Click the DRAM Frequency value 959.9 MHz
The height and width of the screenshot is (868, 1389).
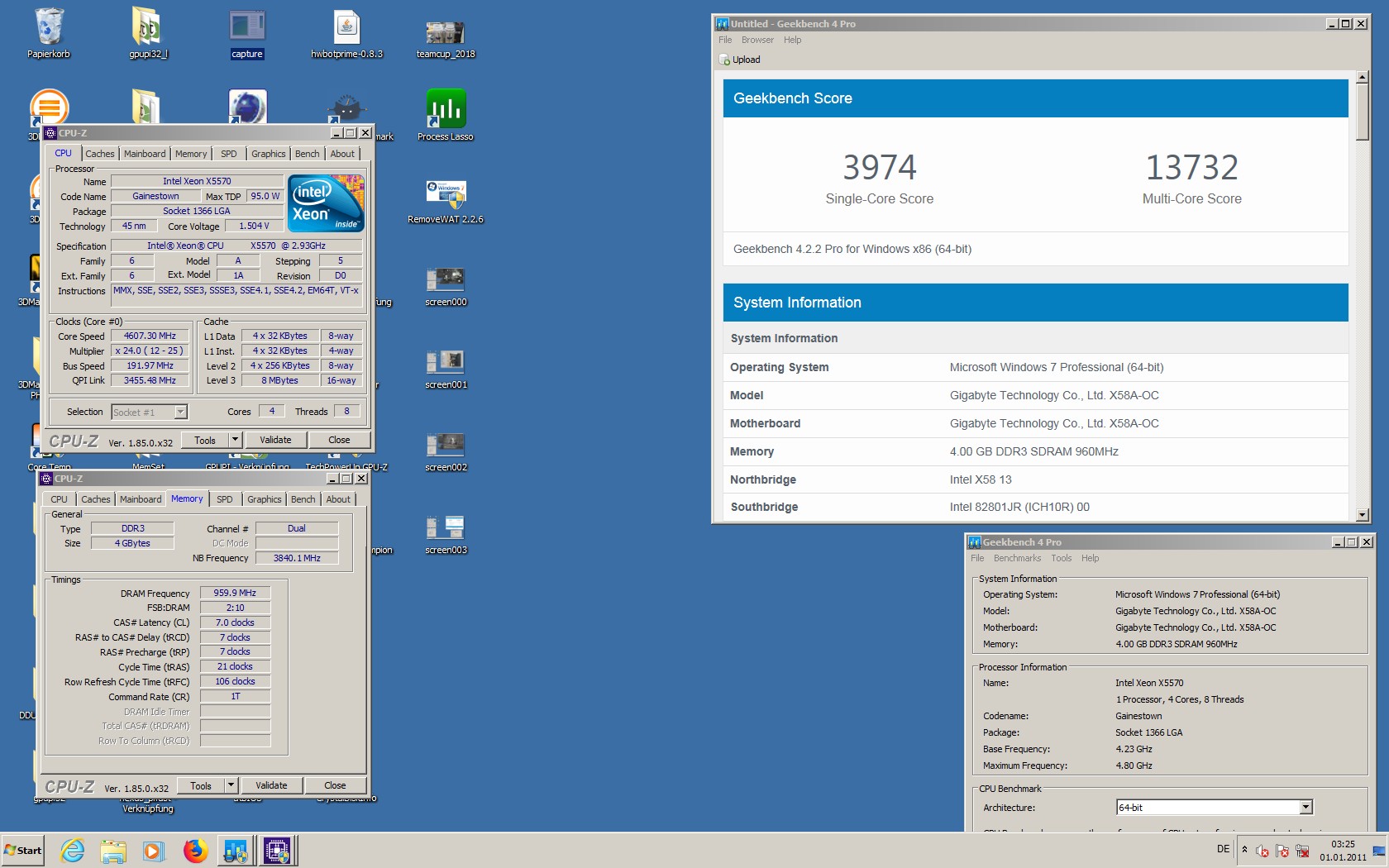click(235, 593)
